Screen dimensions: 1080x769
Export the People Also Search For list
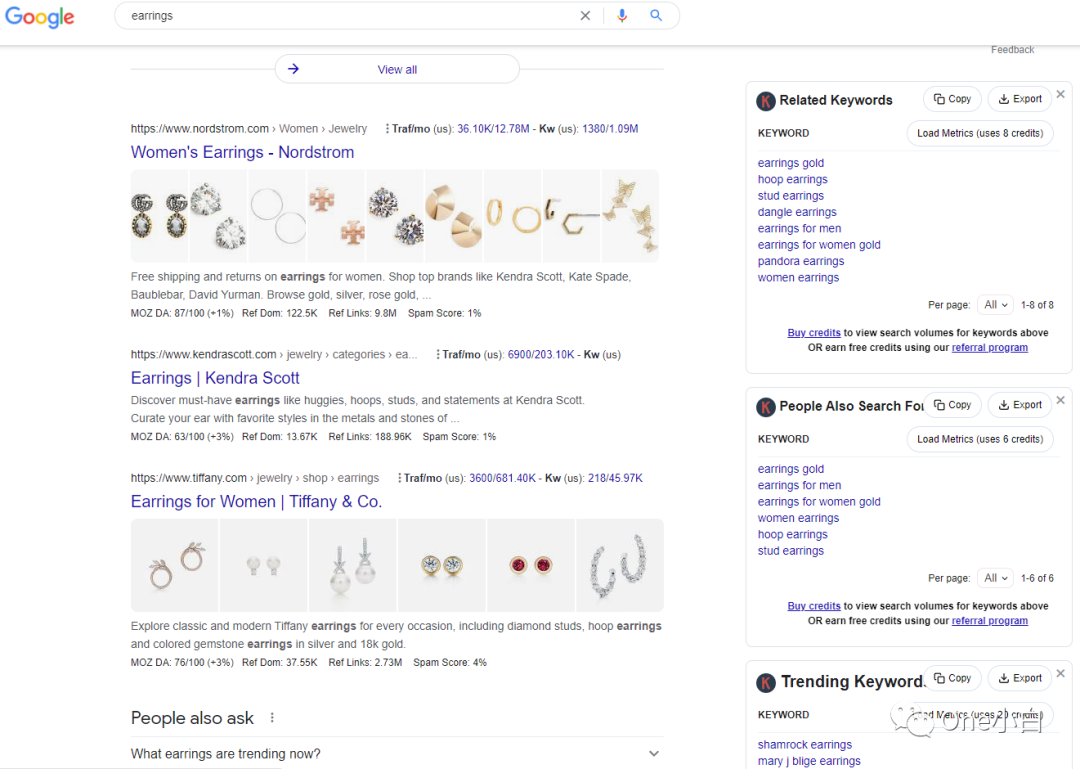[1020, 404]
